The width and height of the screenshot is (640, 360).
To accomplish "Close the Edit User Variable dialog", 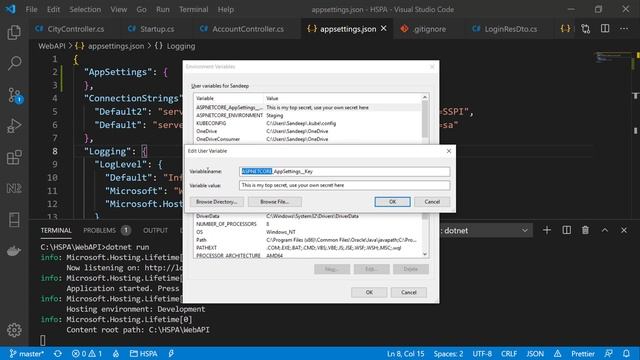I will coord(449,151).
